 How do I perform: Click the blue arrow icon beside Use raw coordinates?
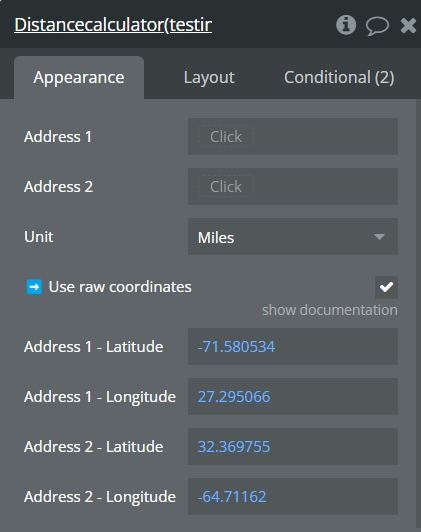pyautogui.click(x=34, y=287)
